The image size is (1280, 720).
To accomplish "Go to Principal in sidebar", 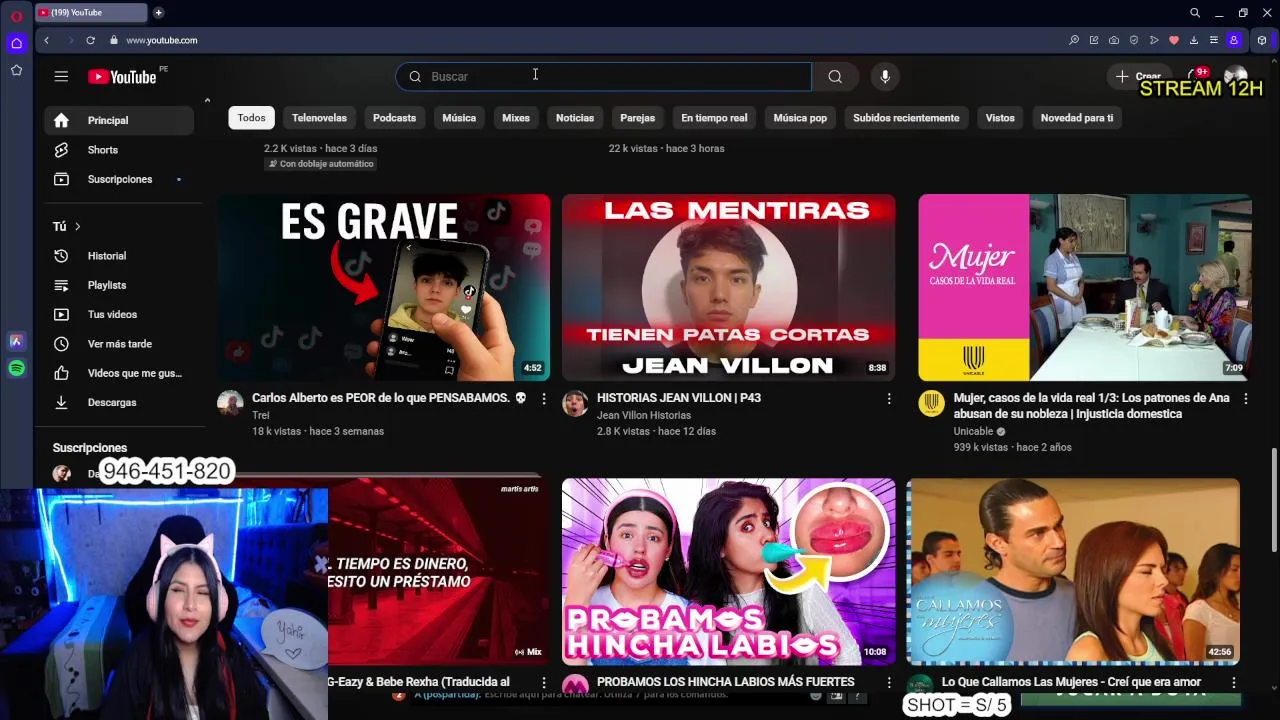I will pyautogui.click(x=119, y=120).
